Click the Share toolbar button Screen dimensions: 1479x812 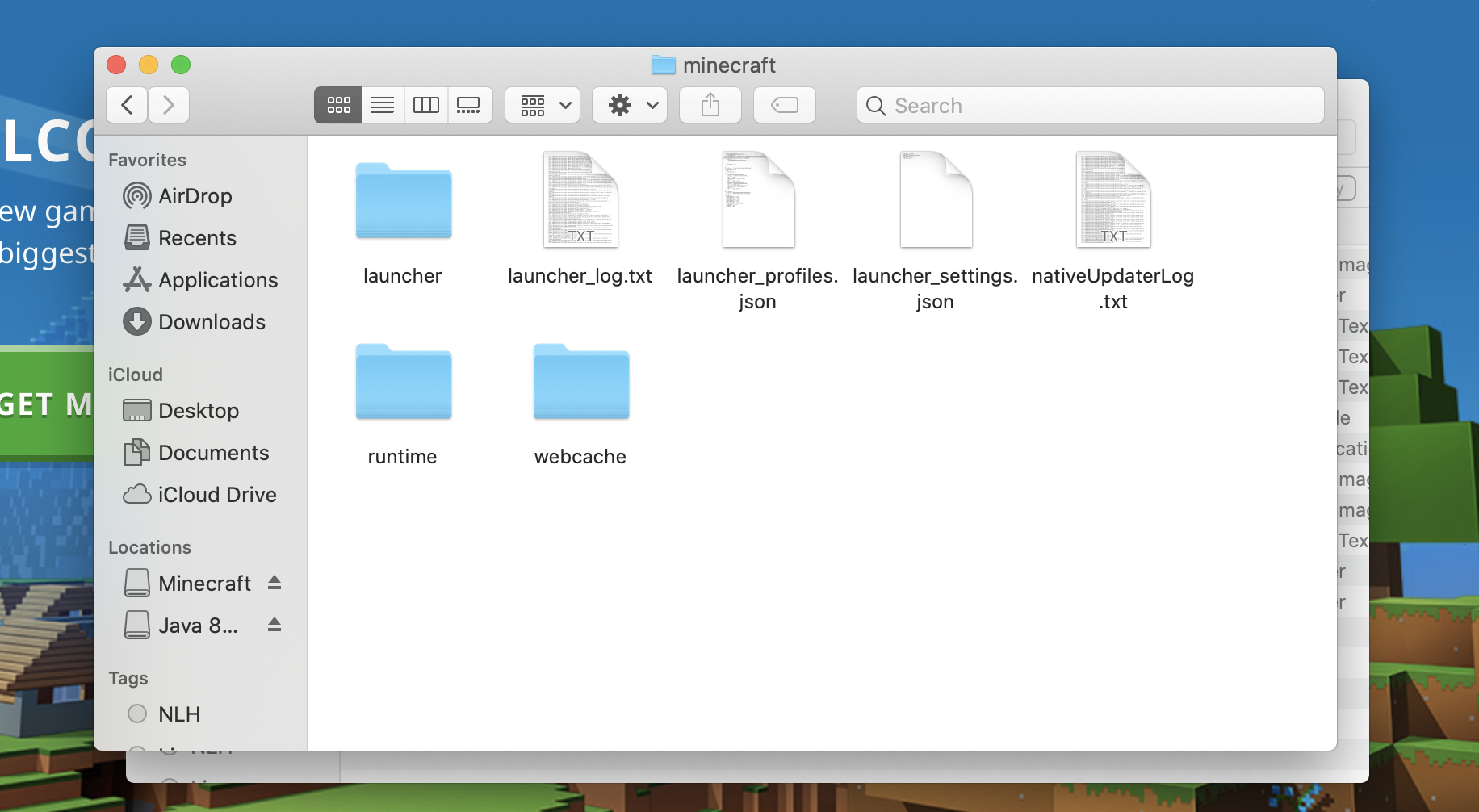click(x=710, y=105)
